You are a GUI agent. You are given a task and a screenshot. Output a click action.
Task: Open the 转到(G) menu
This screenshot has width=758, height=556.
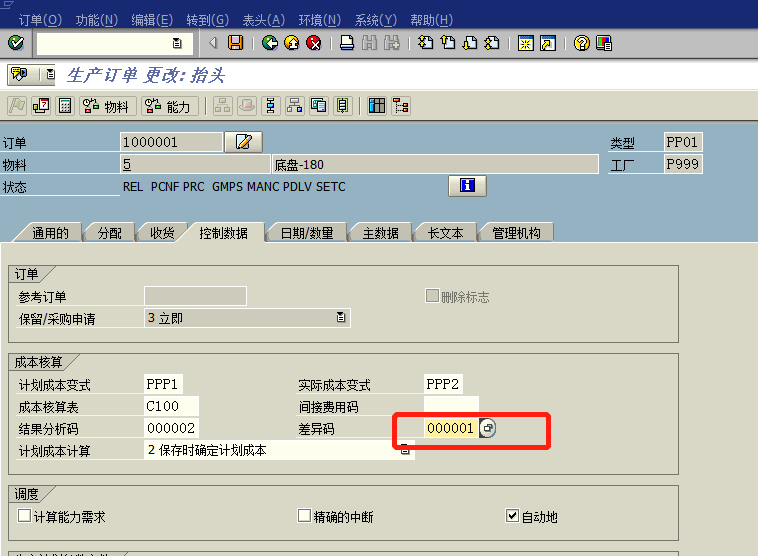tap(207, 20)
